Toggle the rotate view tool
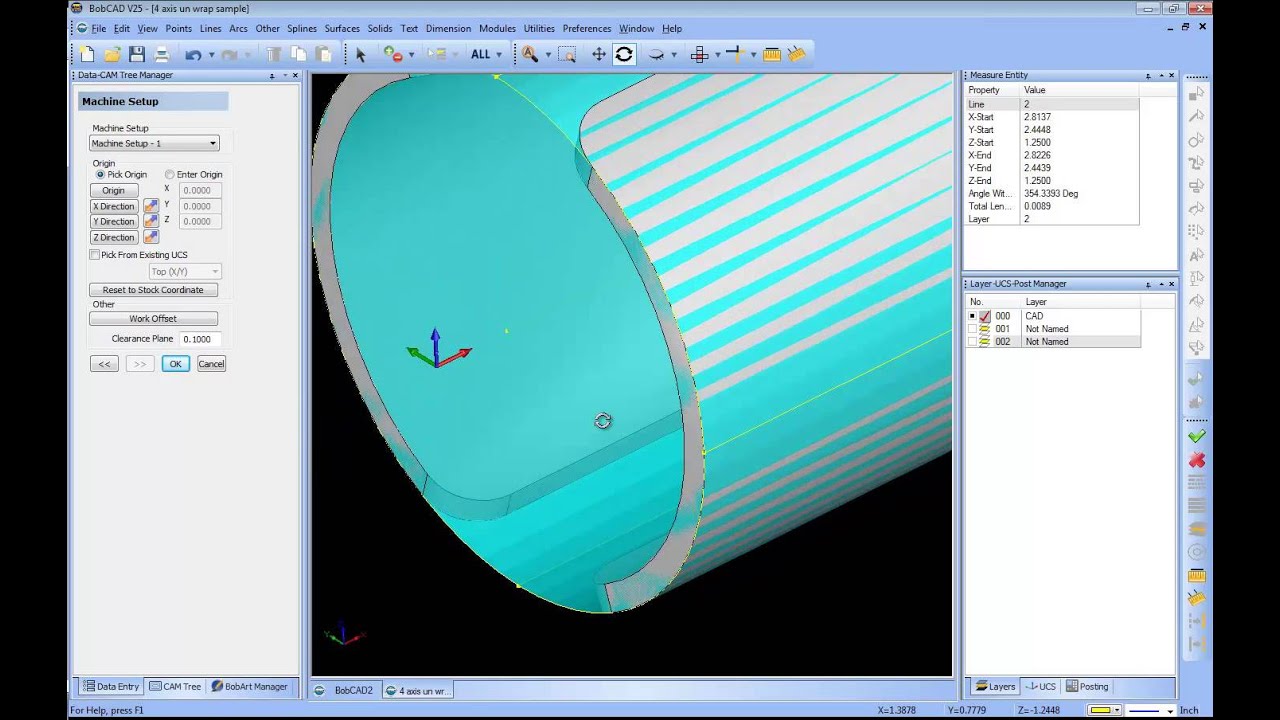1280x720 pixels. 624,54
